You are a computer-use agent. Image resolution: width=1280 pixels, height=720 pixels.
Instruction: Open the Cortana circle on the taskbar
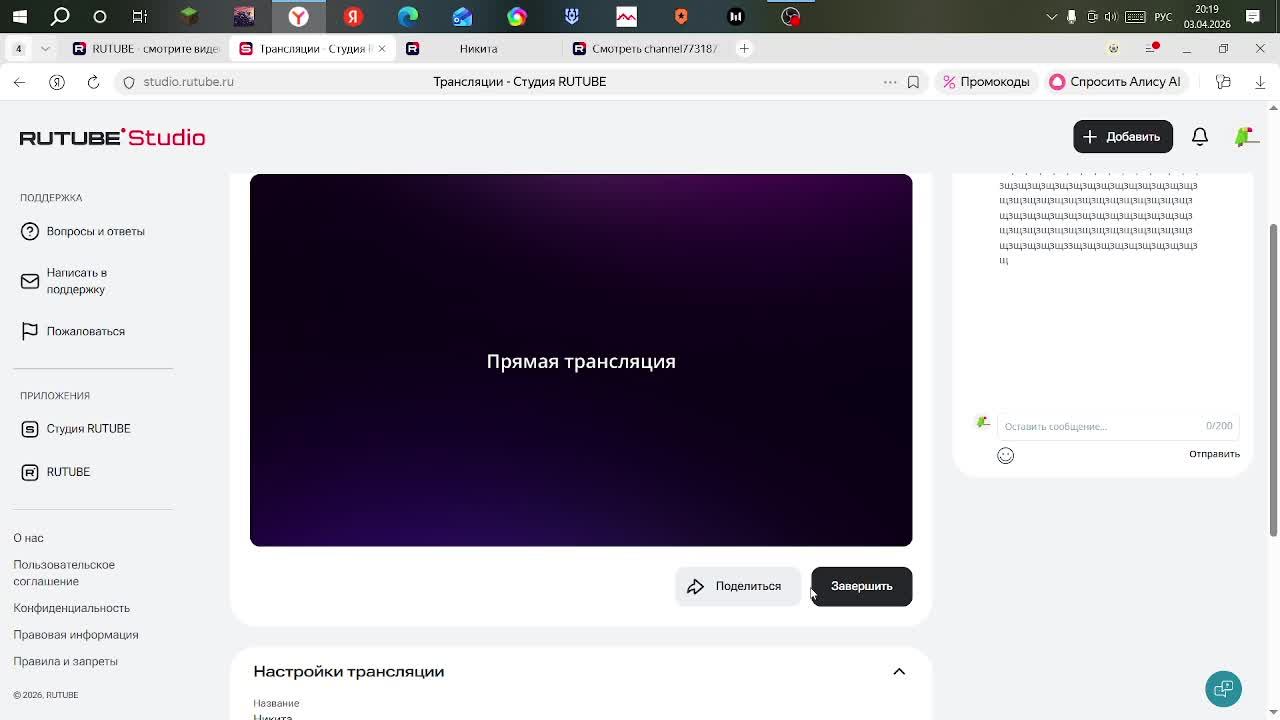[100, 16]
